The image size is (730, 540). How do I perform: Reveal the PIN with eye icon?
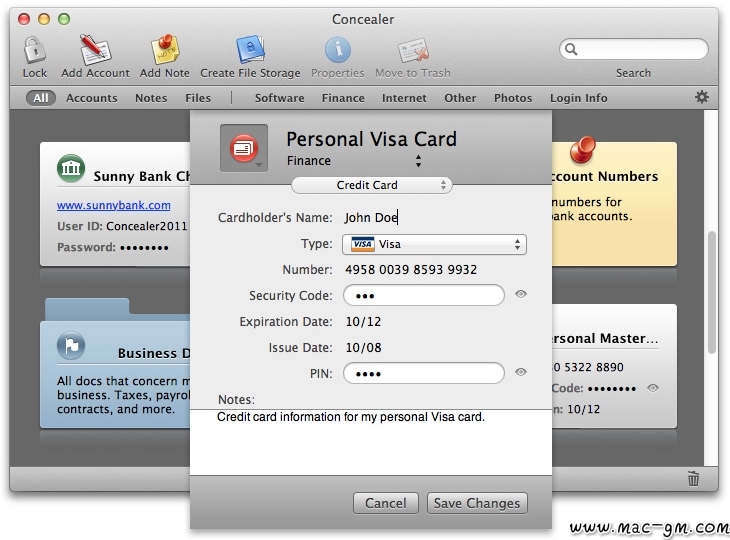pos(521,371)
